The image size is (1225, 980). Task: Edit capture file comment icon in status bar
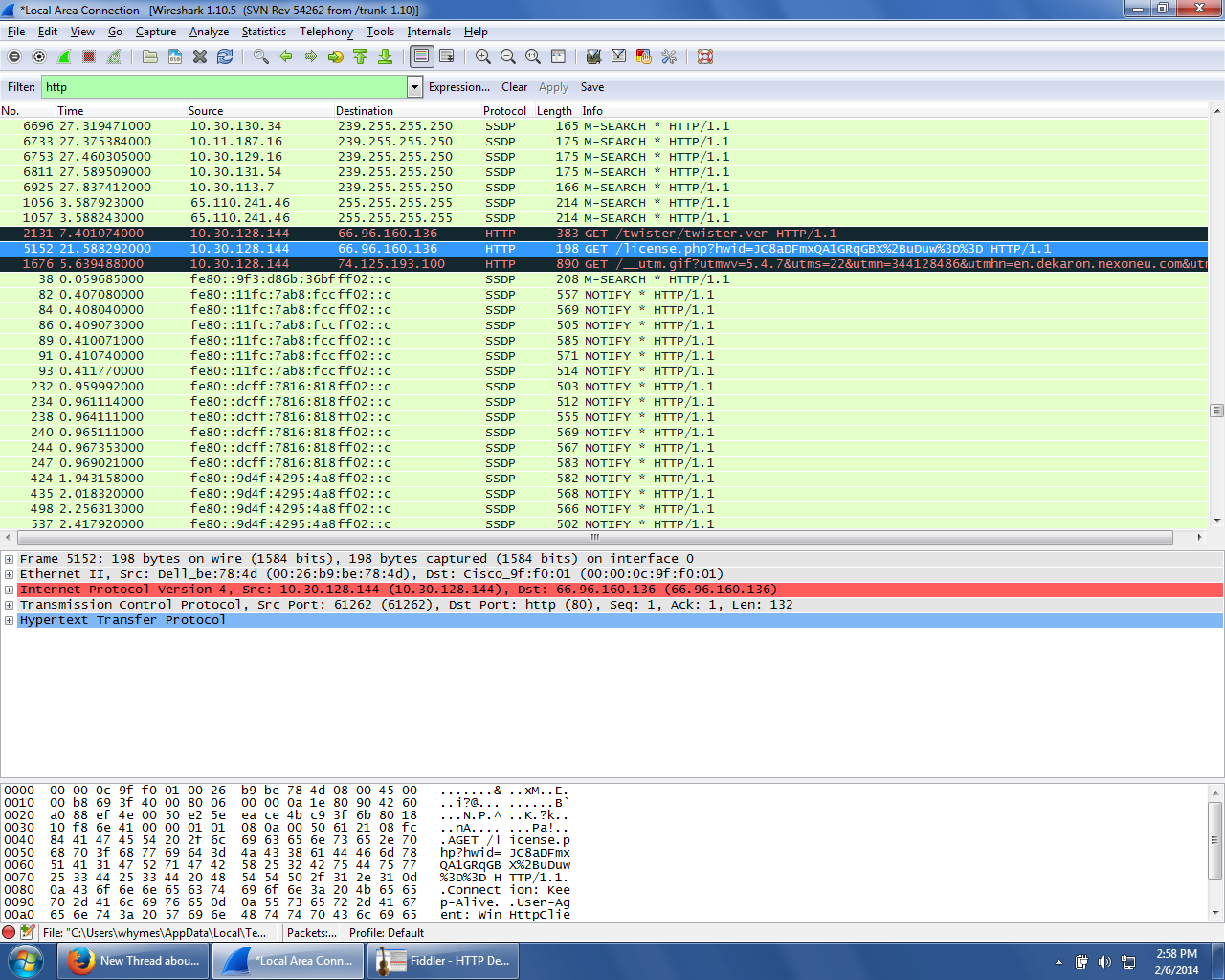click(x=27, y=932)
